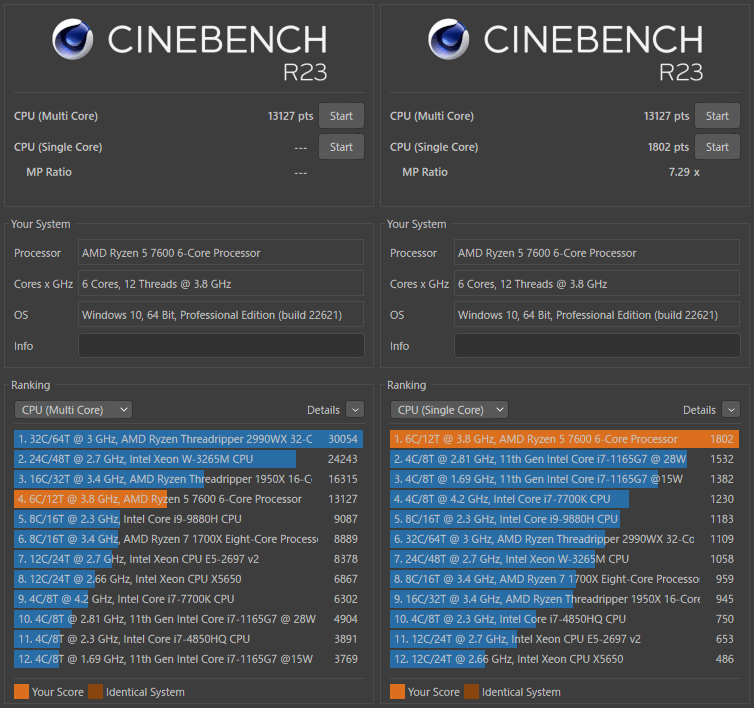This screenshot has height=708, width=754.
Task: Select Ryzen 7 1700X row scoring 8889
Action: tap(188, 539)
